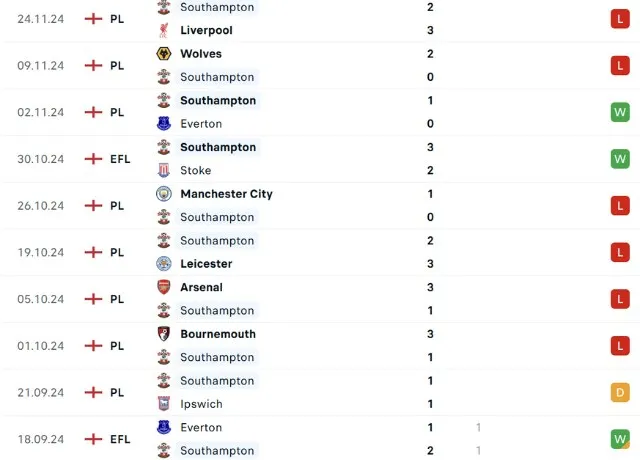Viewport: 640px width, 460px height.
Task: Click the Wolves club crest icon
Action: coord(163,54)
